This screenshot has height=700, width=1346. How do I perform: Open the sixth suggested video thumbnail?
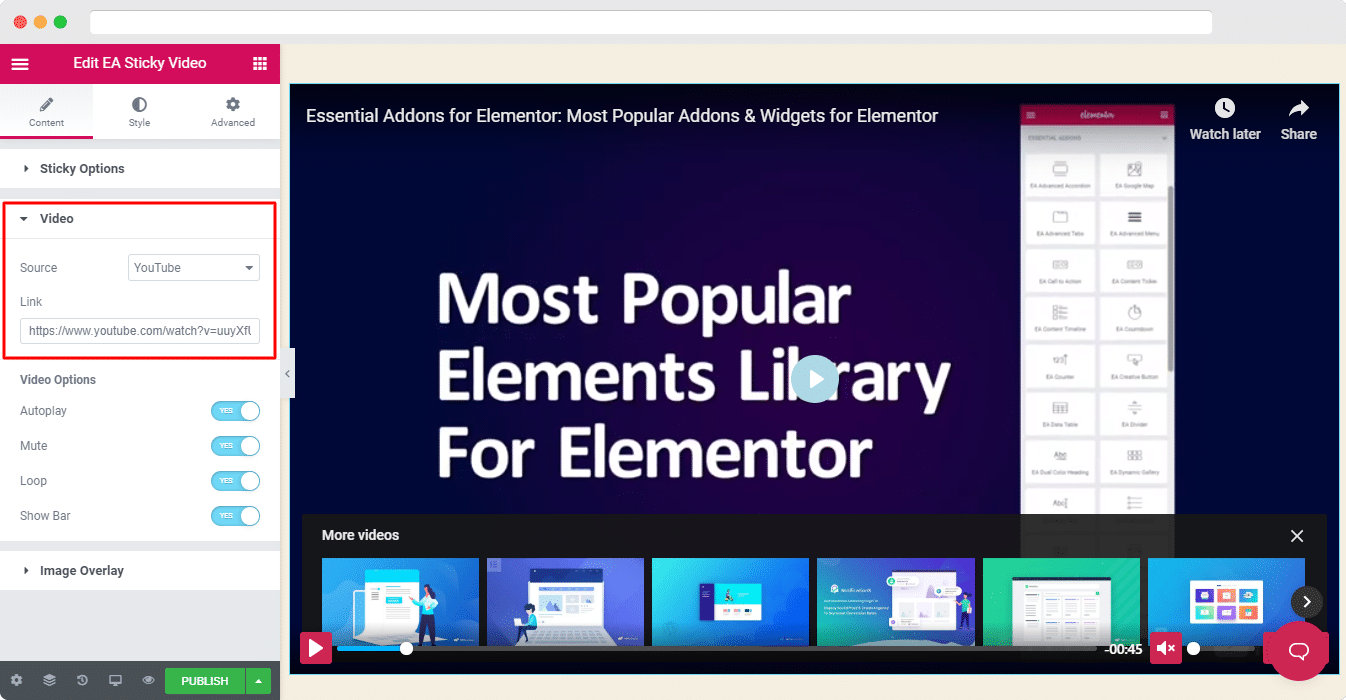coord(1226,602)
